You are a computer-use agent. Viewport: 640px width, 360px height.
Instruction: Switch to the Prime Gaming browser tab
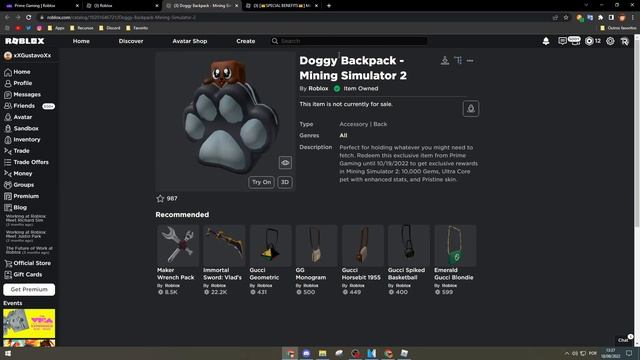coord(41,6)
